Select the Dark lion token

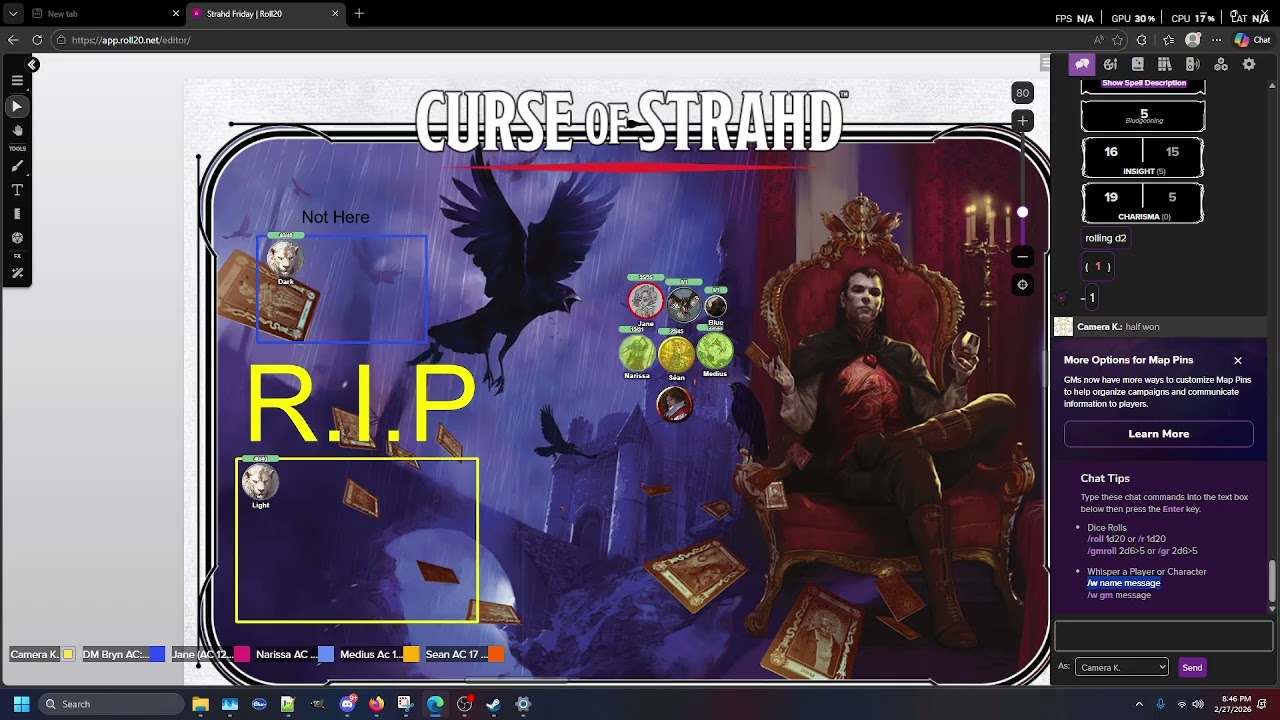tap(285, 260)
